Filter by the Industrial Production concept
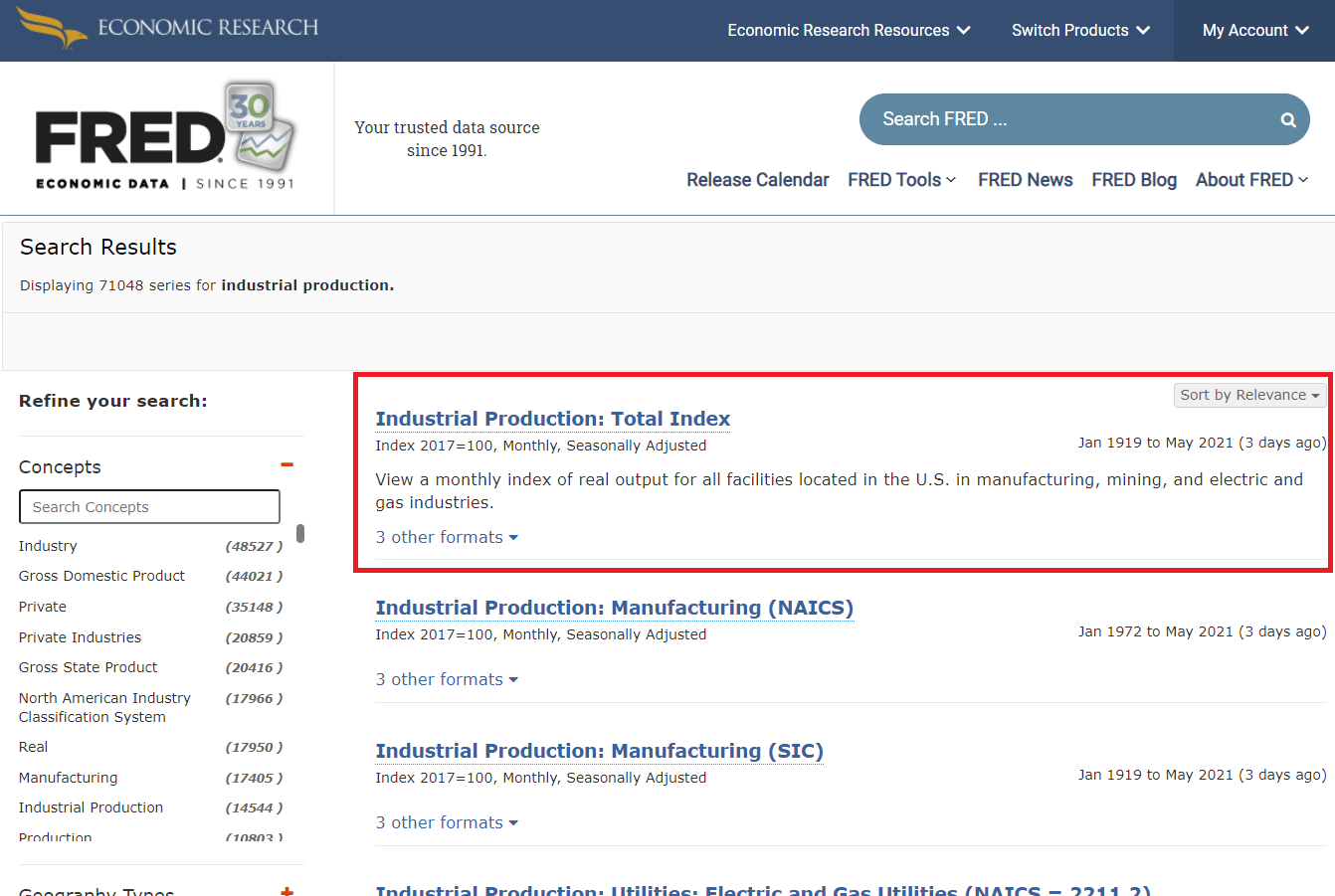 (91, 807)
